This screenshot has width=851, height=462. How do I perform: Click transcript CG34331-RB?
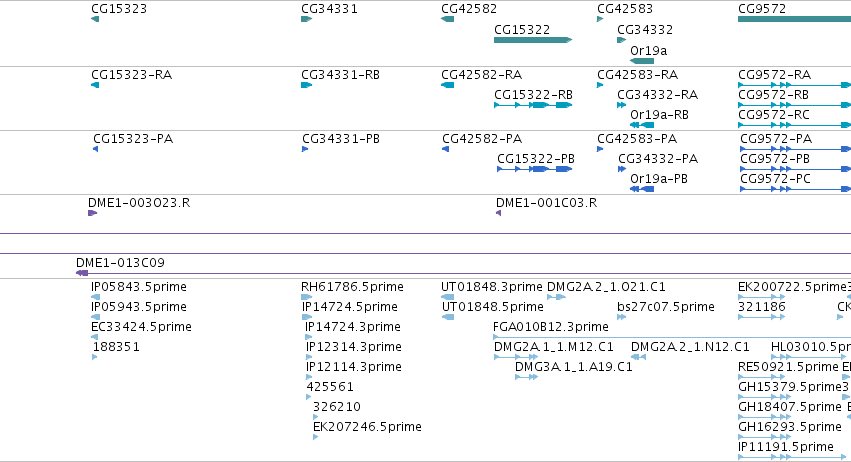click(340, 75)
